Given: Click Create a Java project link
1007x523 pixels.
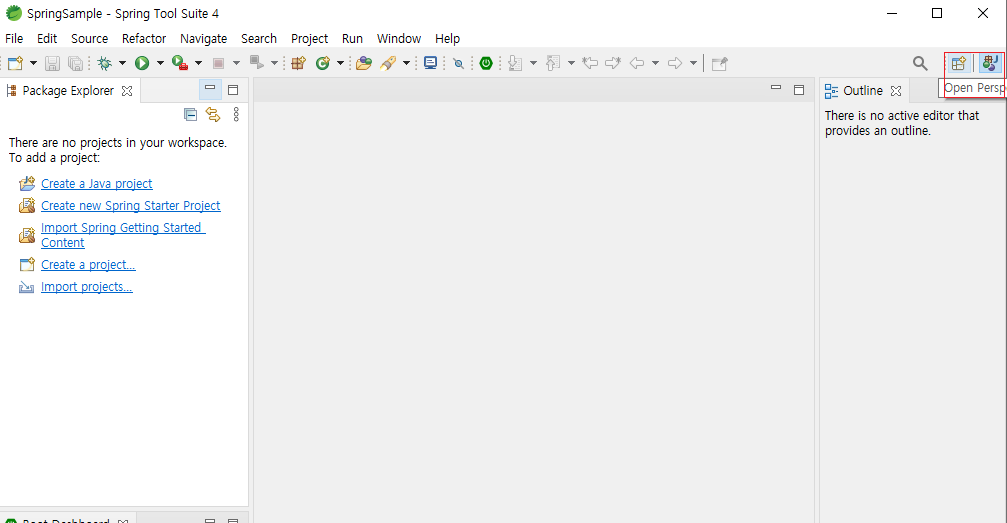Looking at the screenshot, I should [x=96, y=184].
